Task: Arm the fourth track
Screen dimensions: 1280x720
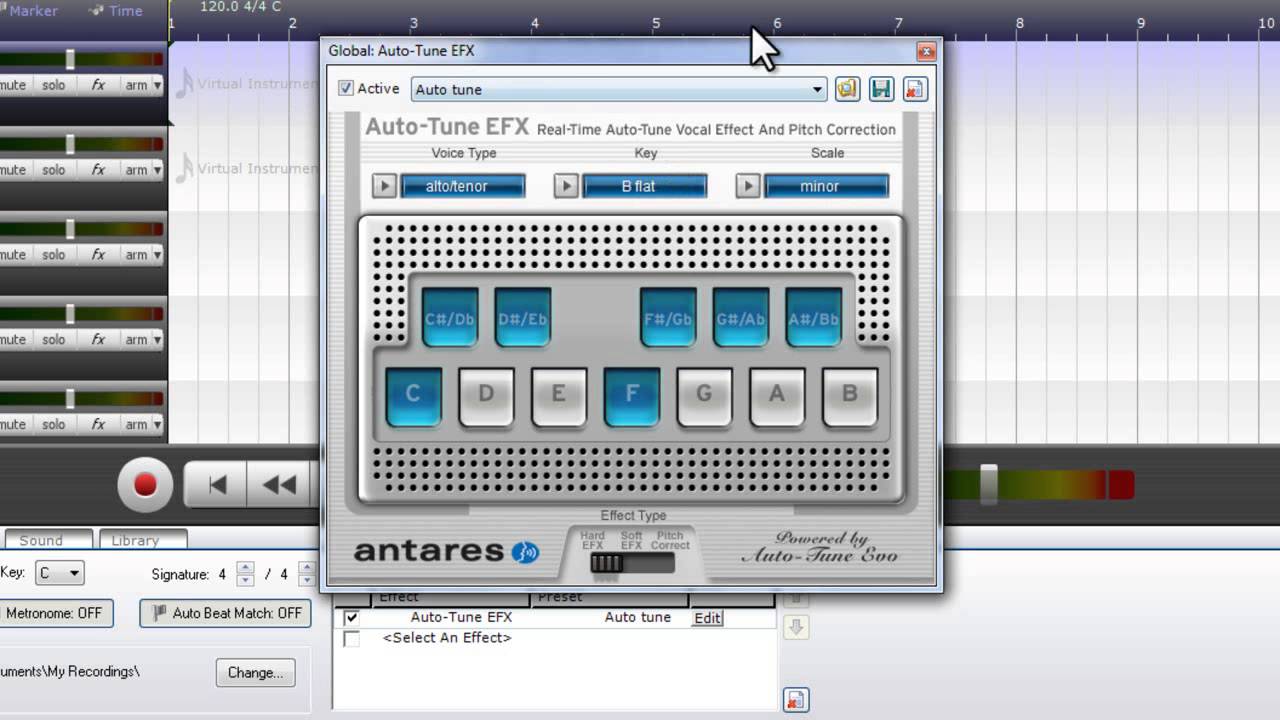Action: click(x=136, y=340)
